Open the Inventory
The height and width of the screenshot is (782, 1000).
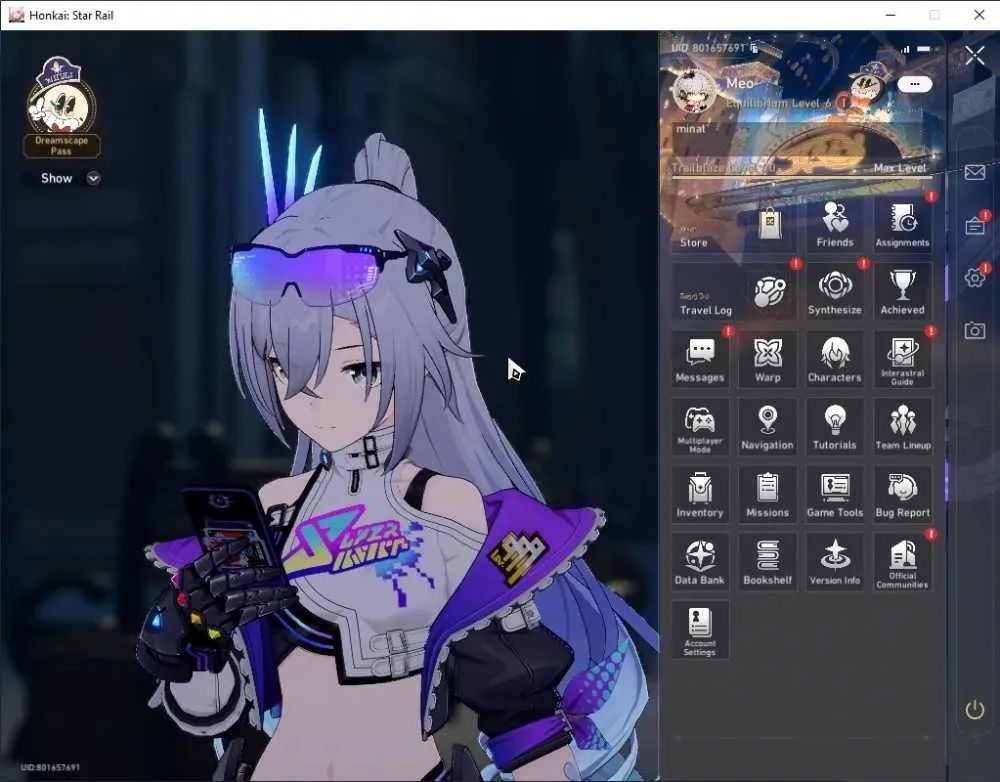(700, 495)
